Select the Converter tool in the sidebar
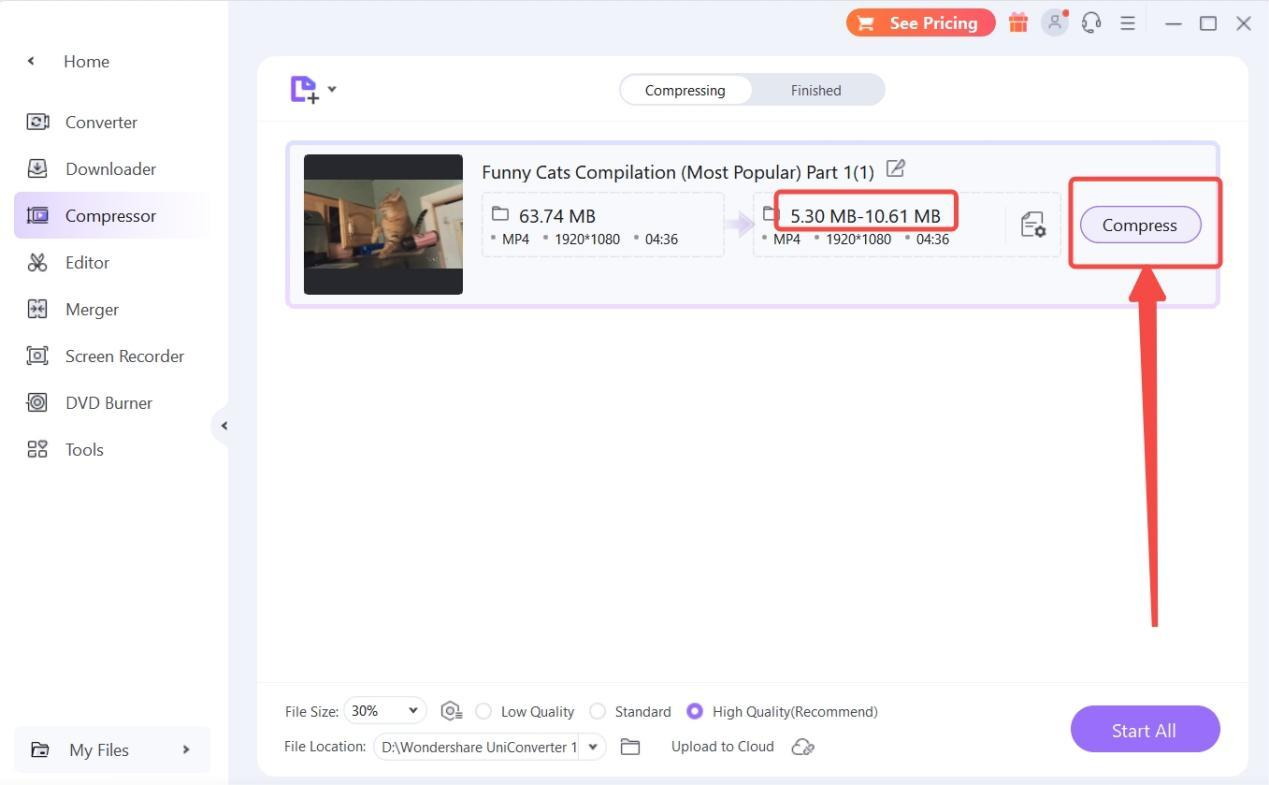 (x=100, y=122)
